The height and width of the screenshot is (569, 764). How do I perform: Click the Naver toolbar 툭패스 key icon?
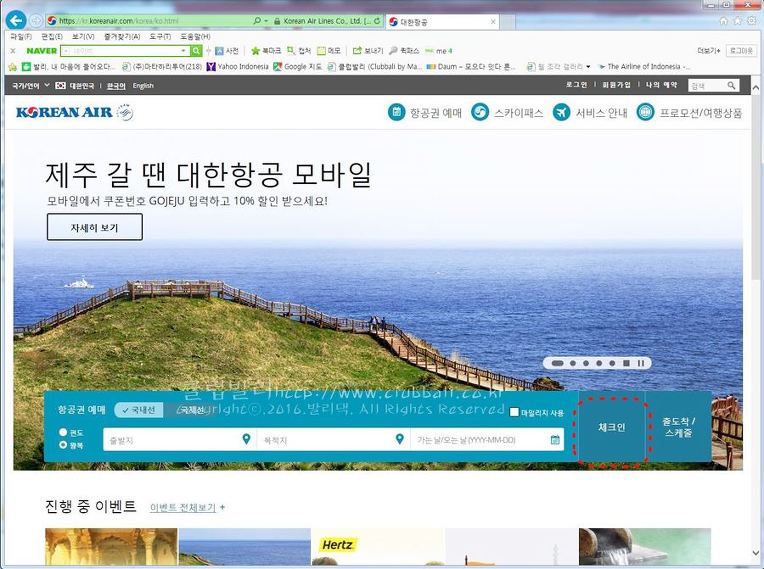(x=404, y=51)
